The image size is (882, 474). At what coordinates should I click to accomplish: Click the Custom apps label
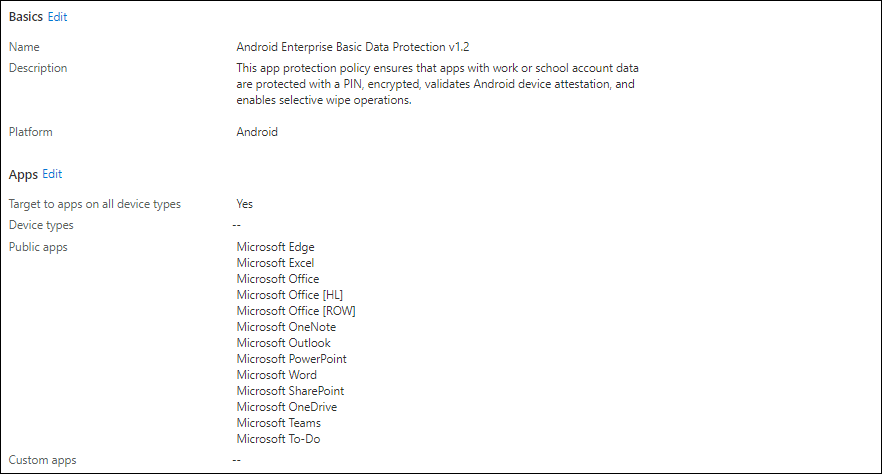click(x=43, y=461)
